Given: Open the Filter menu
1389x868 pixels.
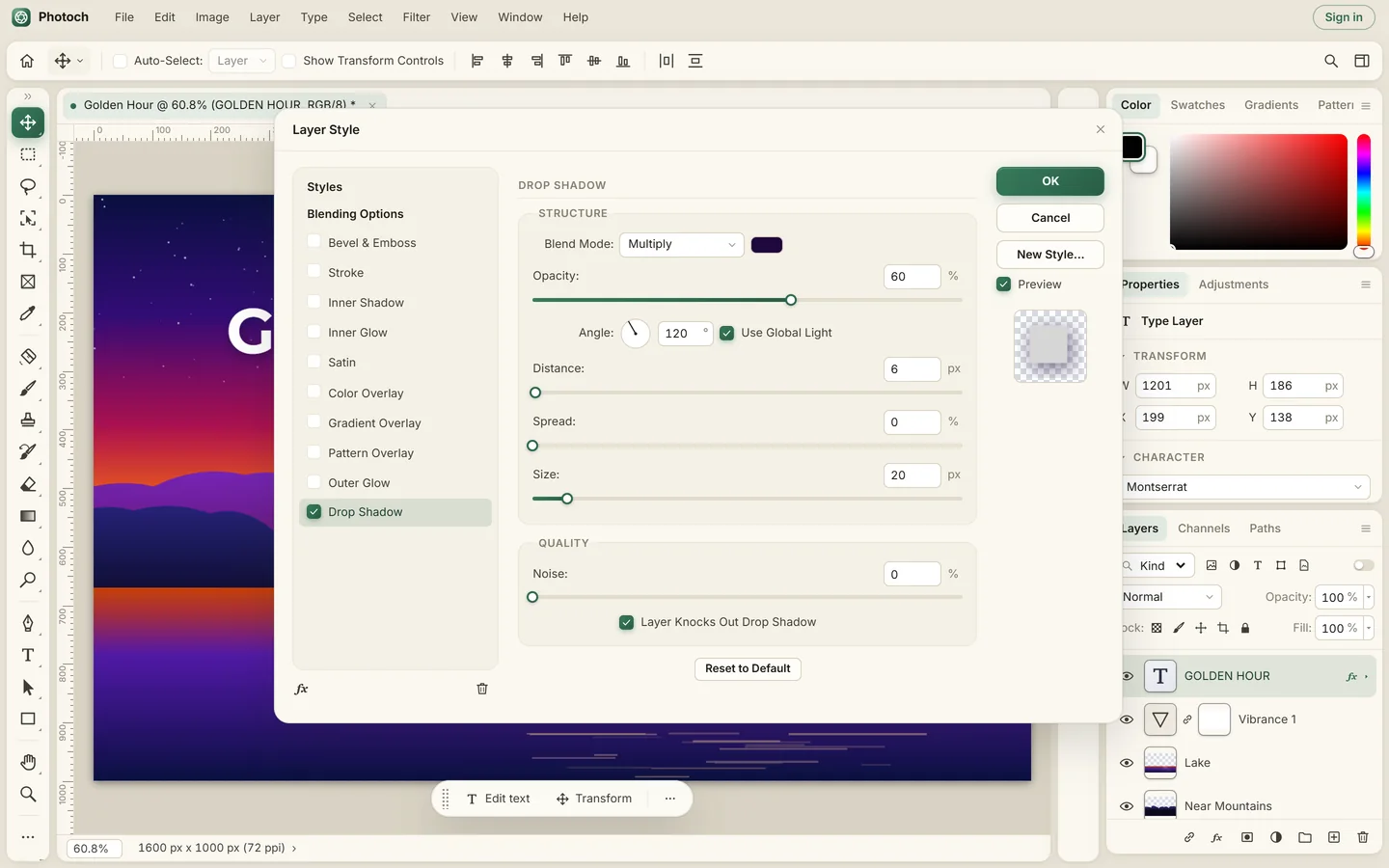Looking at the screenshot, I should click(417, 17).
